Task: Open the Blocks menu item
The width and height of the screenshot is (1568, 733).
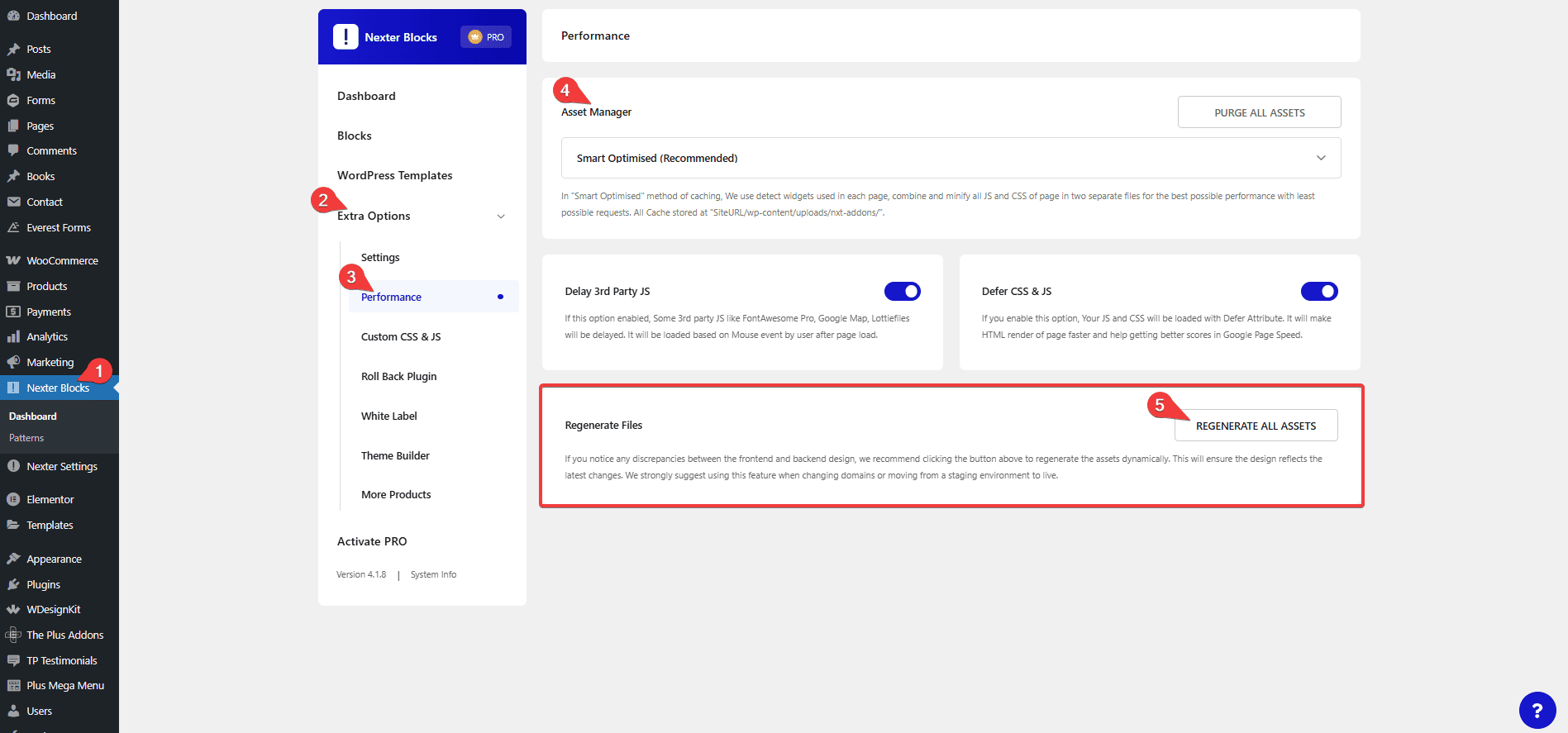Action: point(355,136)
